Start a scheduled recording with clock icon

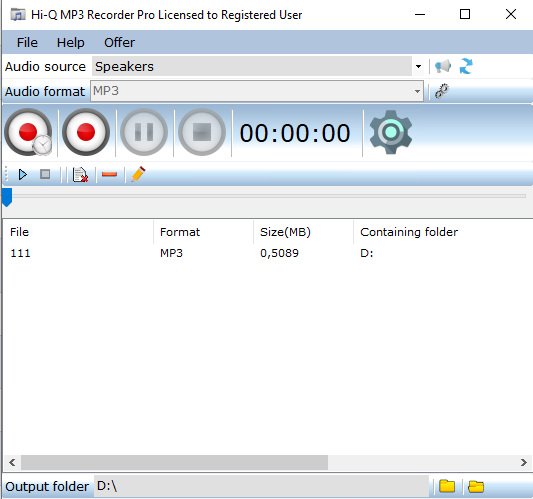28,132
